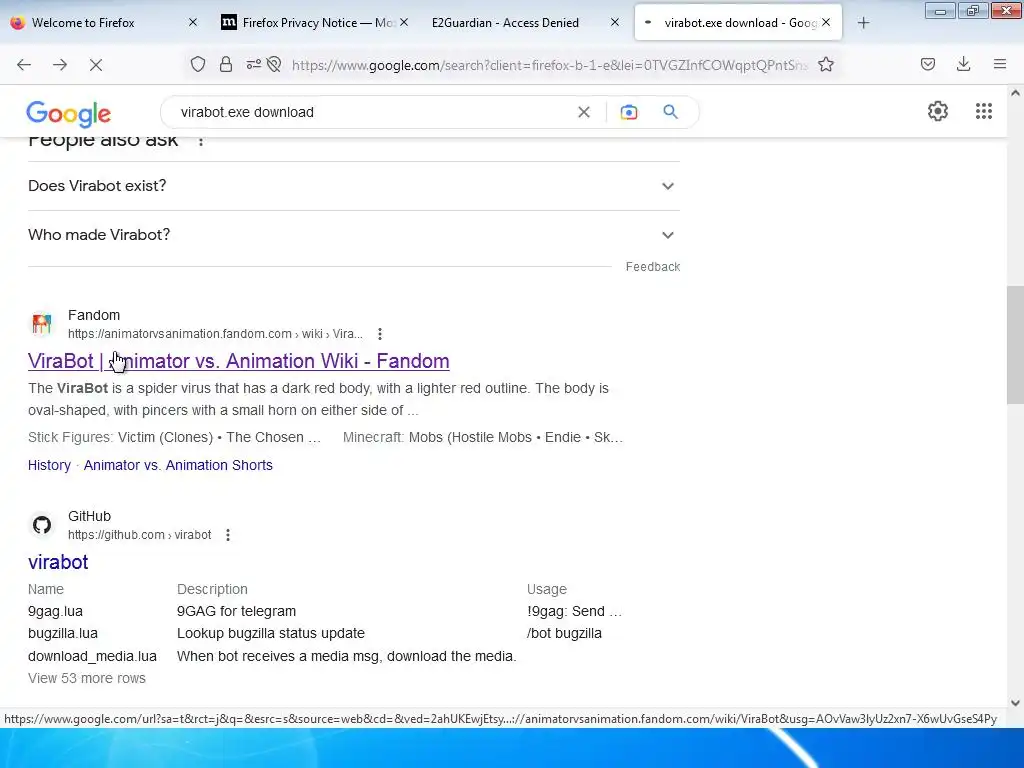The image size is (1024, 768).
Task: Close the Welcome to Firefox tab
Action: click(x=193, y=23)
